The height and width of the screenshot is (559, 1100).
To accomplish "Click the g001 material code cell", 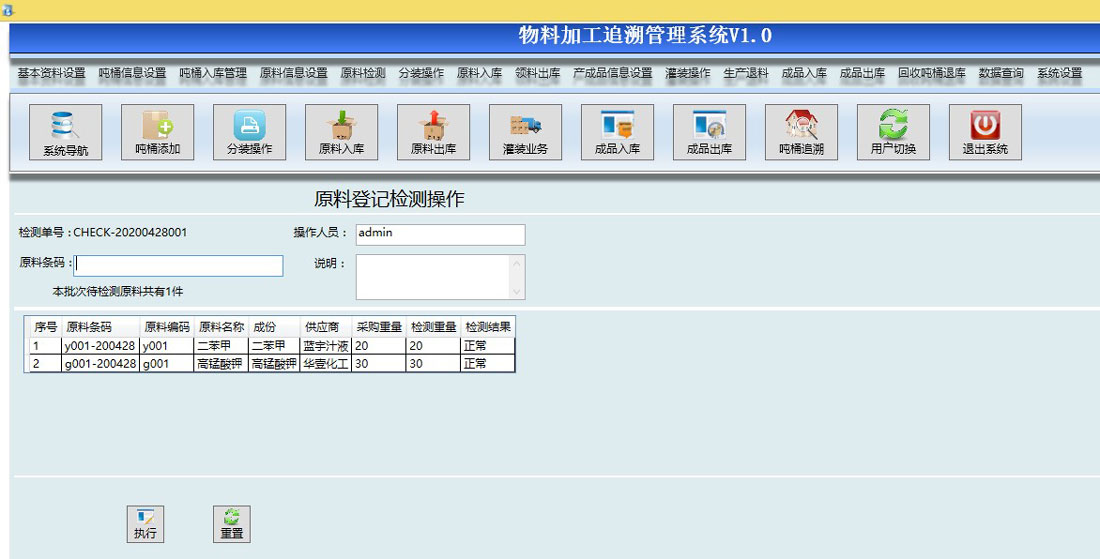I will (167, 363).
